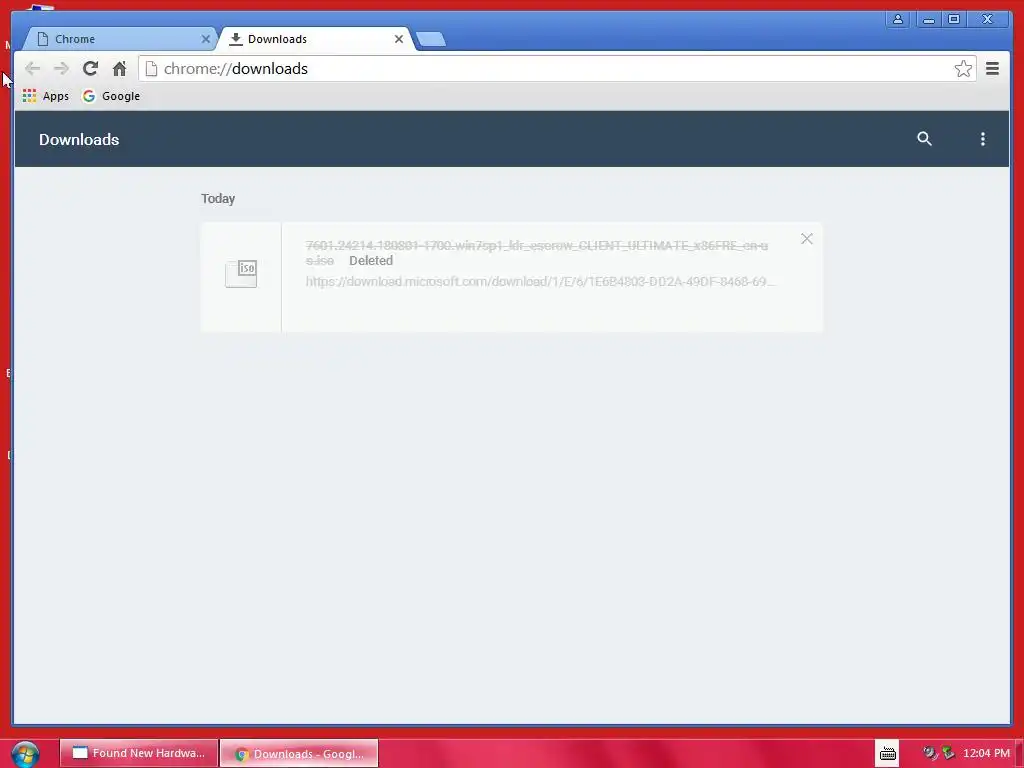Screen dimensions: 1024x768
Task: Search downloads with magnifier icon
Action: tap(924, 138)
